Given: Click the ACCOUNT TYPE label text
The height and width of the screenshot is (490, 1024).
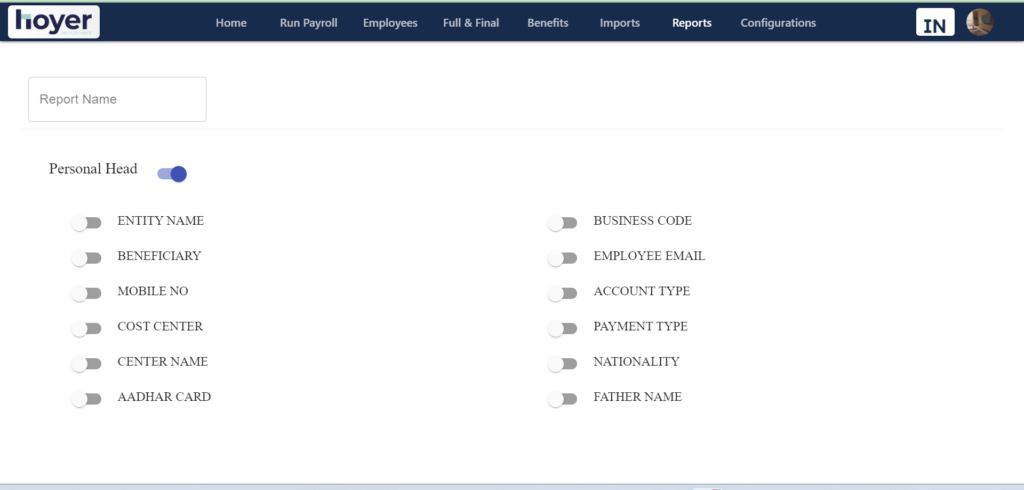Looking at the screenshot, I should (642, 291).
